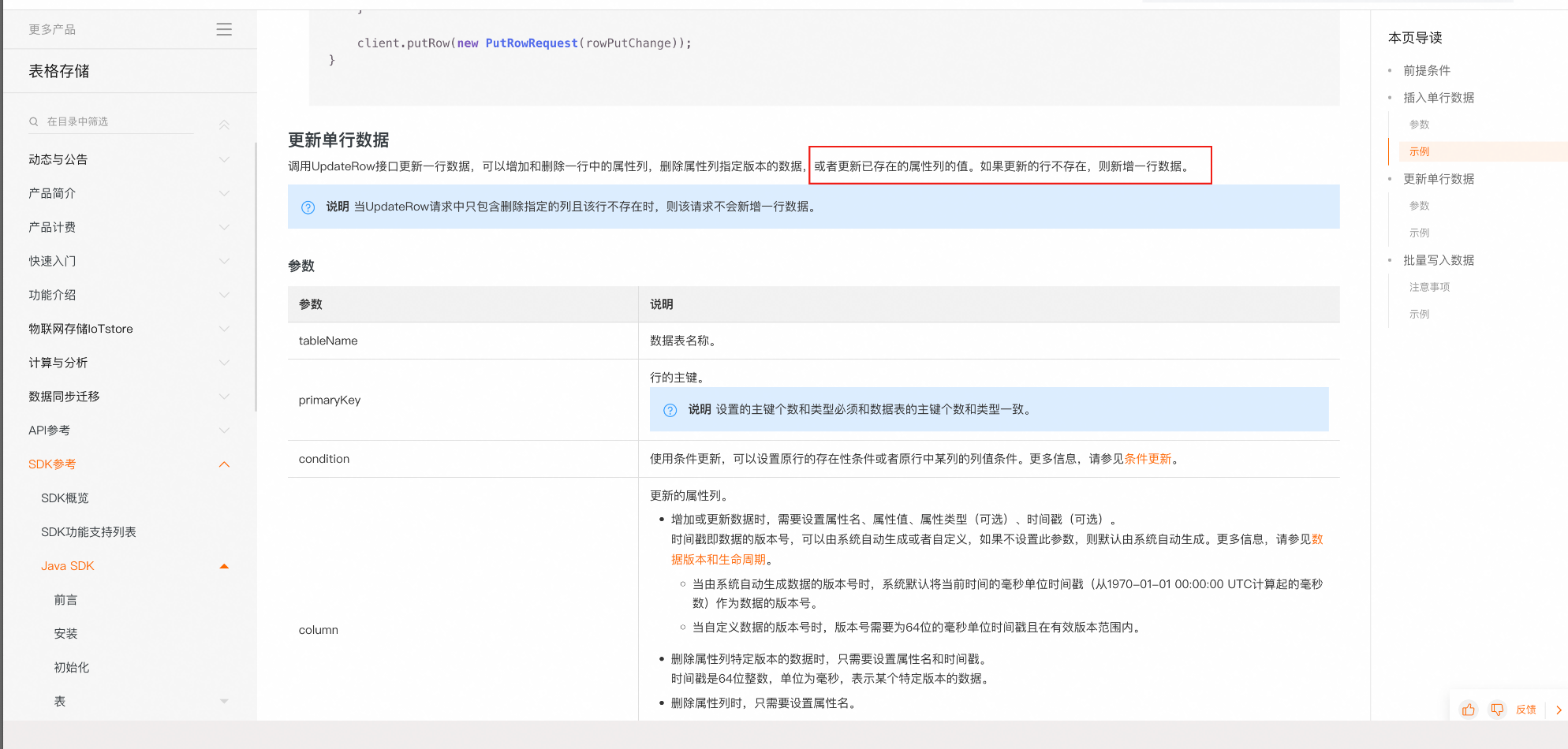Collapse the Java SDK subtree
Image resolution: width=1568 pixels, height=749 pixels.
224,566
